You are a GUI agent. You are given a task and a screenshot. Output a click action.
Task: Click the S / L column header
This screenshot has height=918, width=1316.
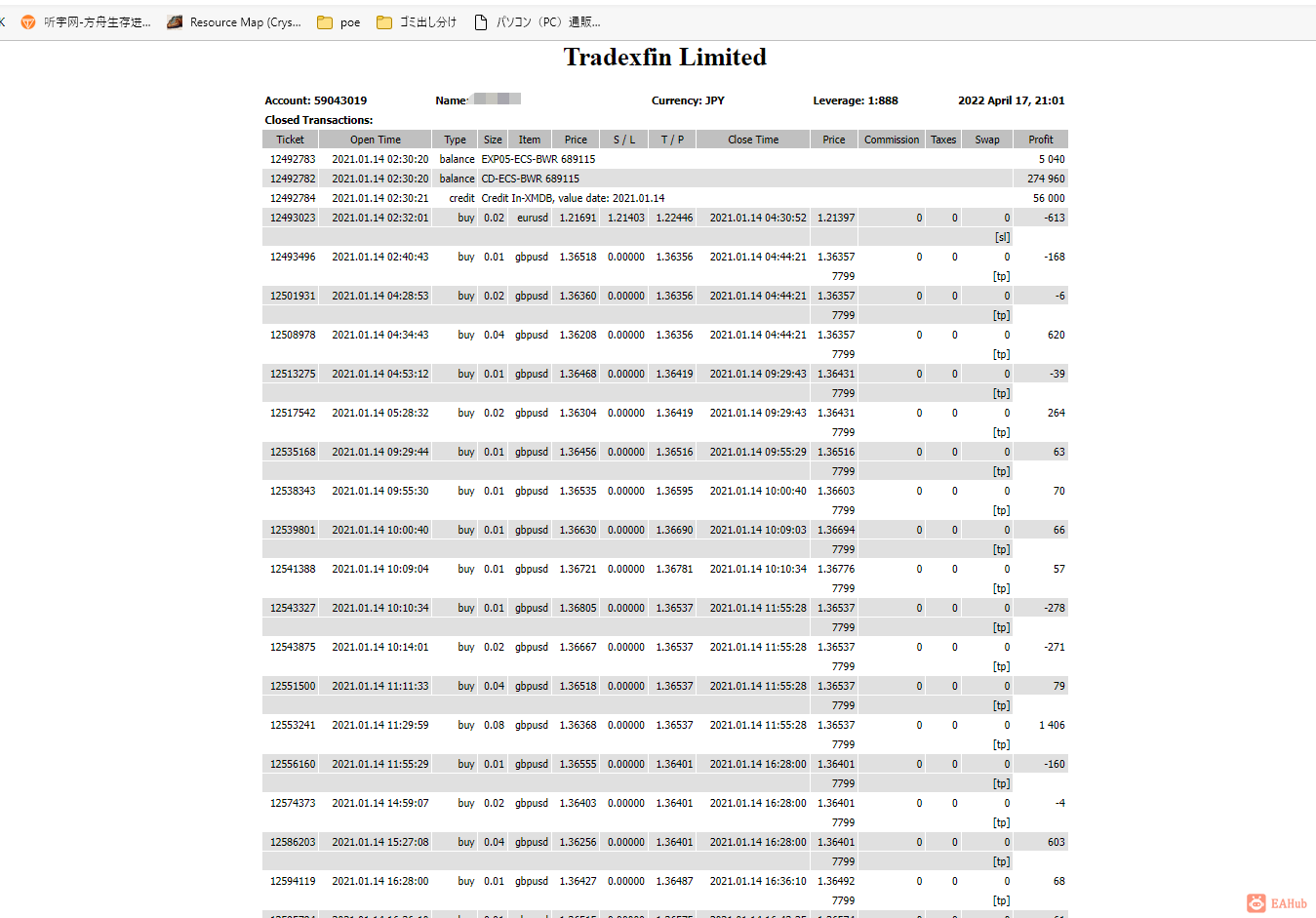click(x=624, y=140)
